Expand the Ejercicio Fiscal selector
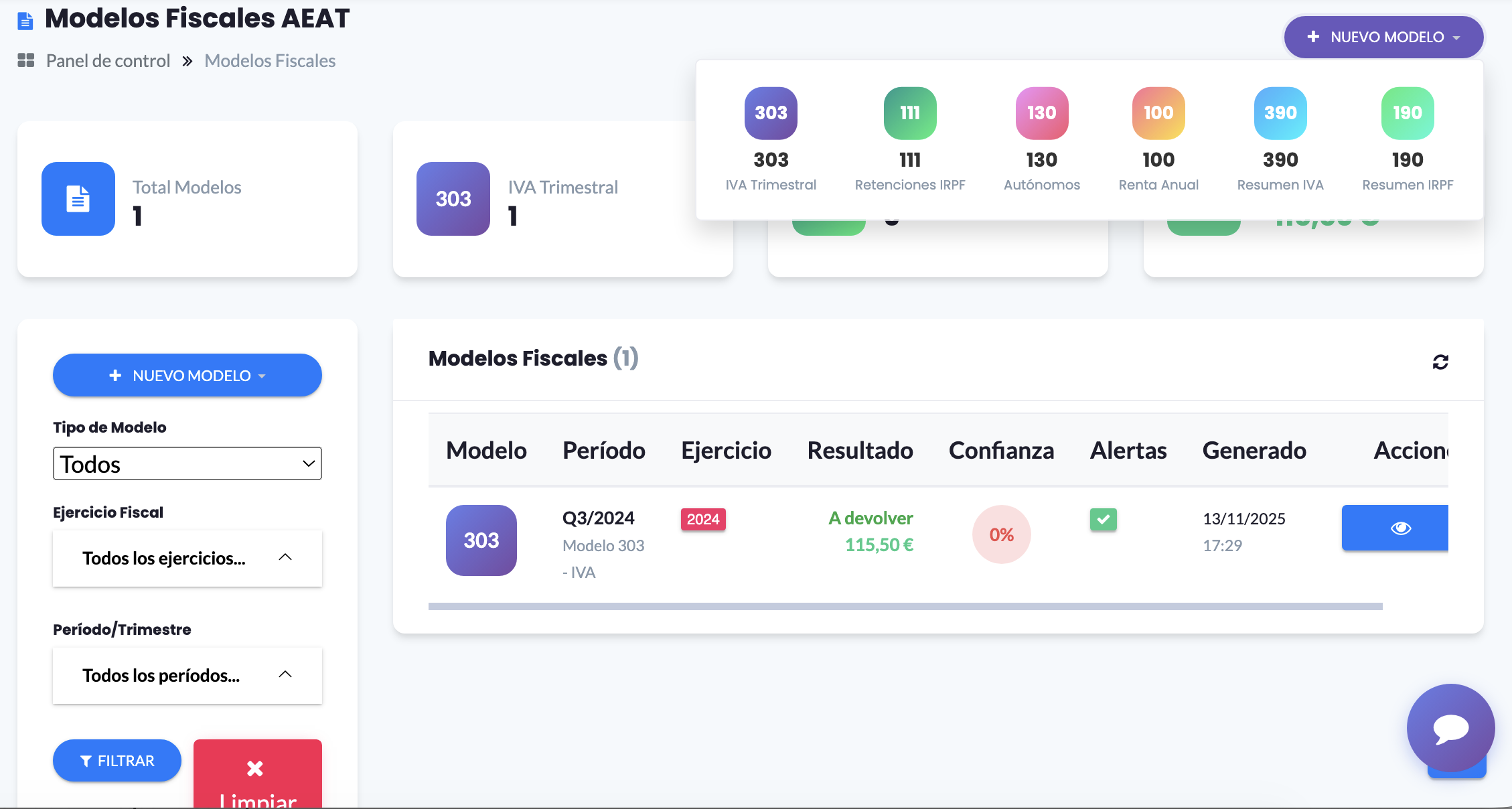1512x809 pixels. pos(187,559)
